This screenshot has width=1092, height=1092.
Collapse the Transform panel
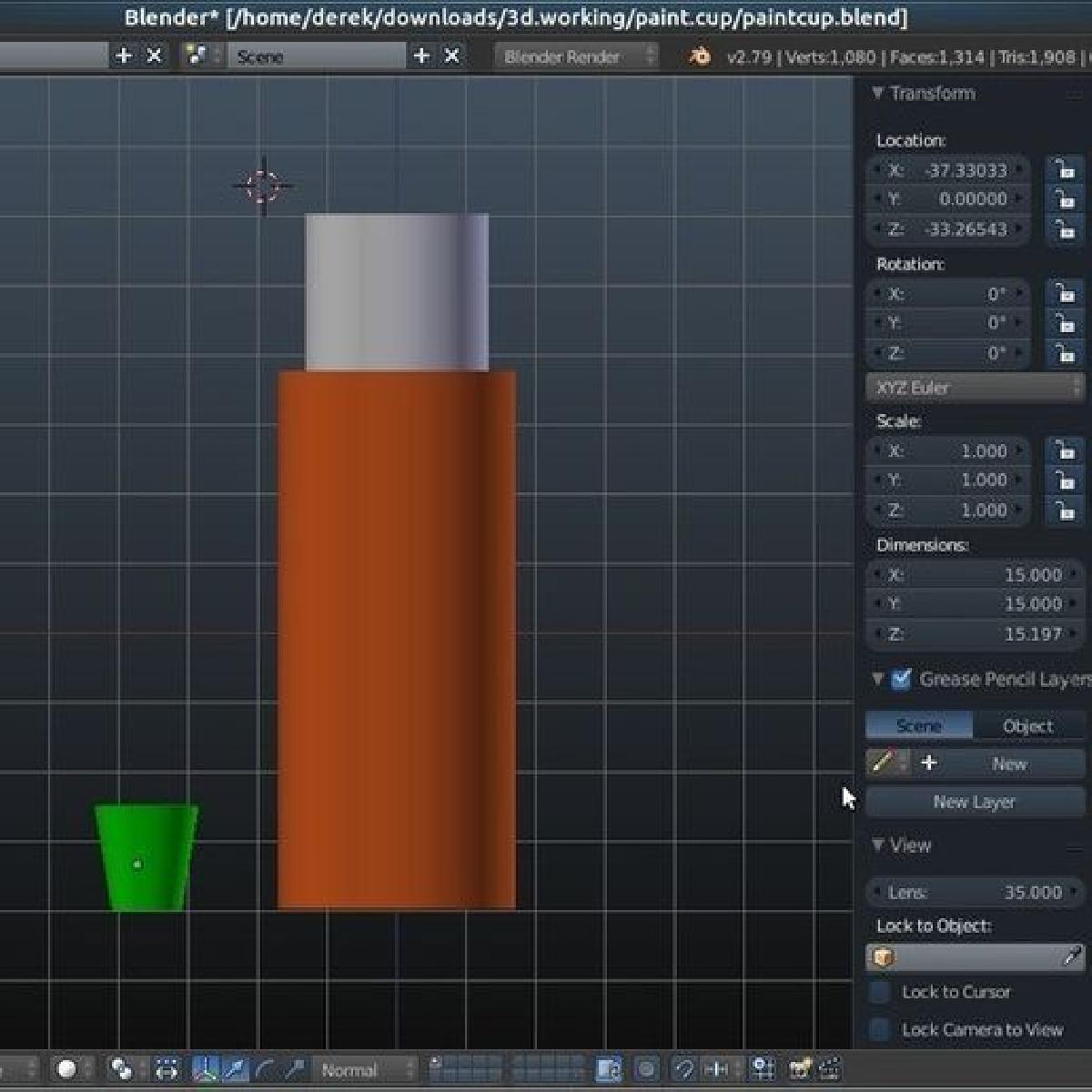tap(928, 94)
